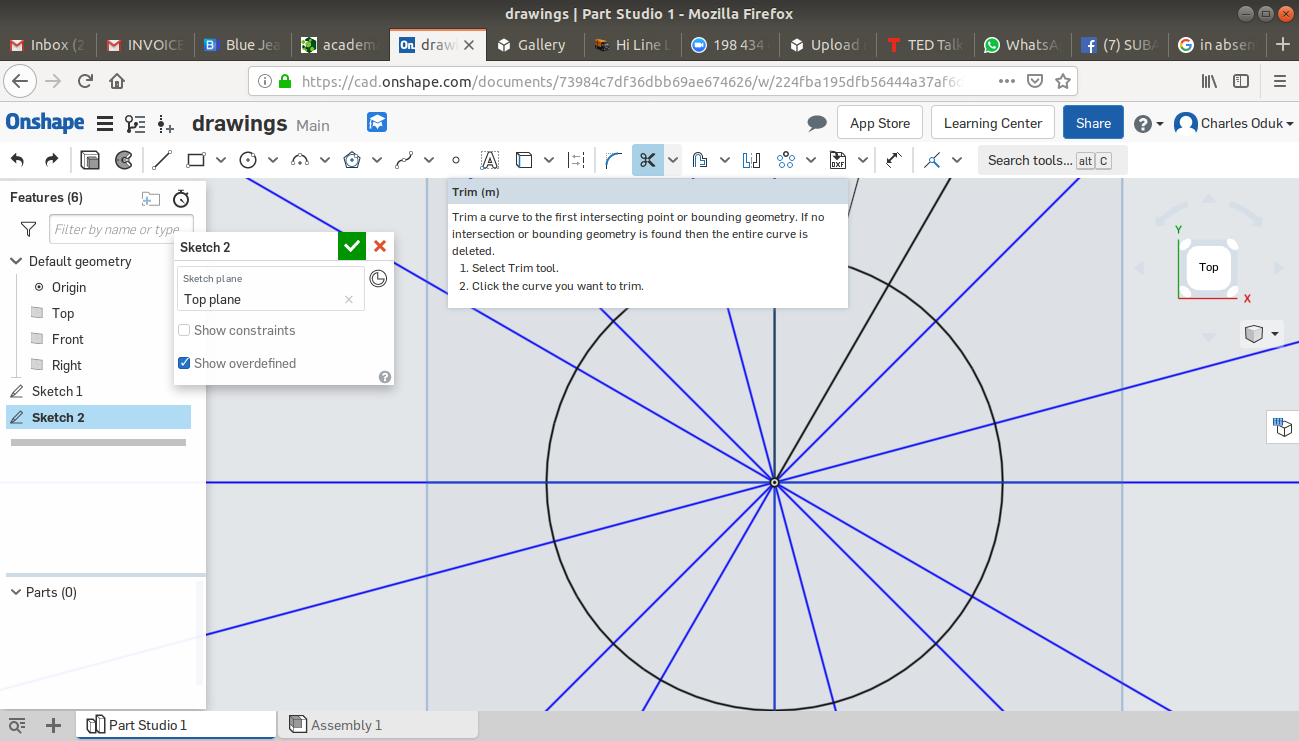Click the Use (project) tool icon
The image size is (1299, 741).
(524, 160)
